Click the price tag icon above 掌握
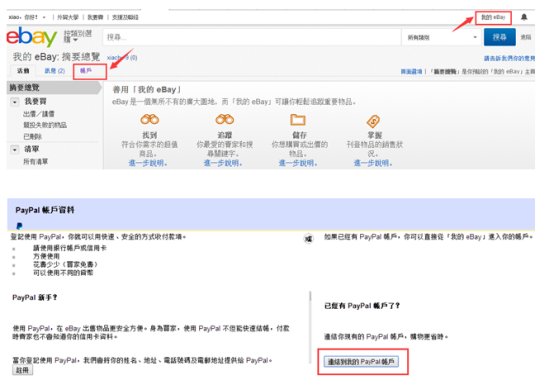Image resolution: width=554 pixels, height=385 pixels. point(373,122)
